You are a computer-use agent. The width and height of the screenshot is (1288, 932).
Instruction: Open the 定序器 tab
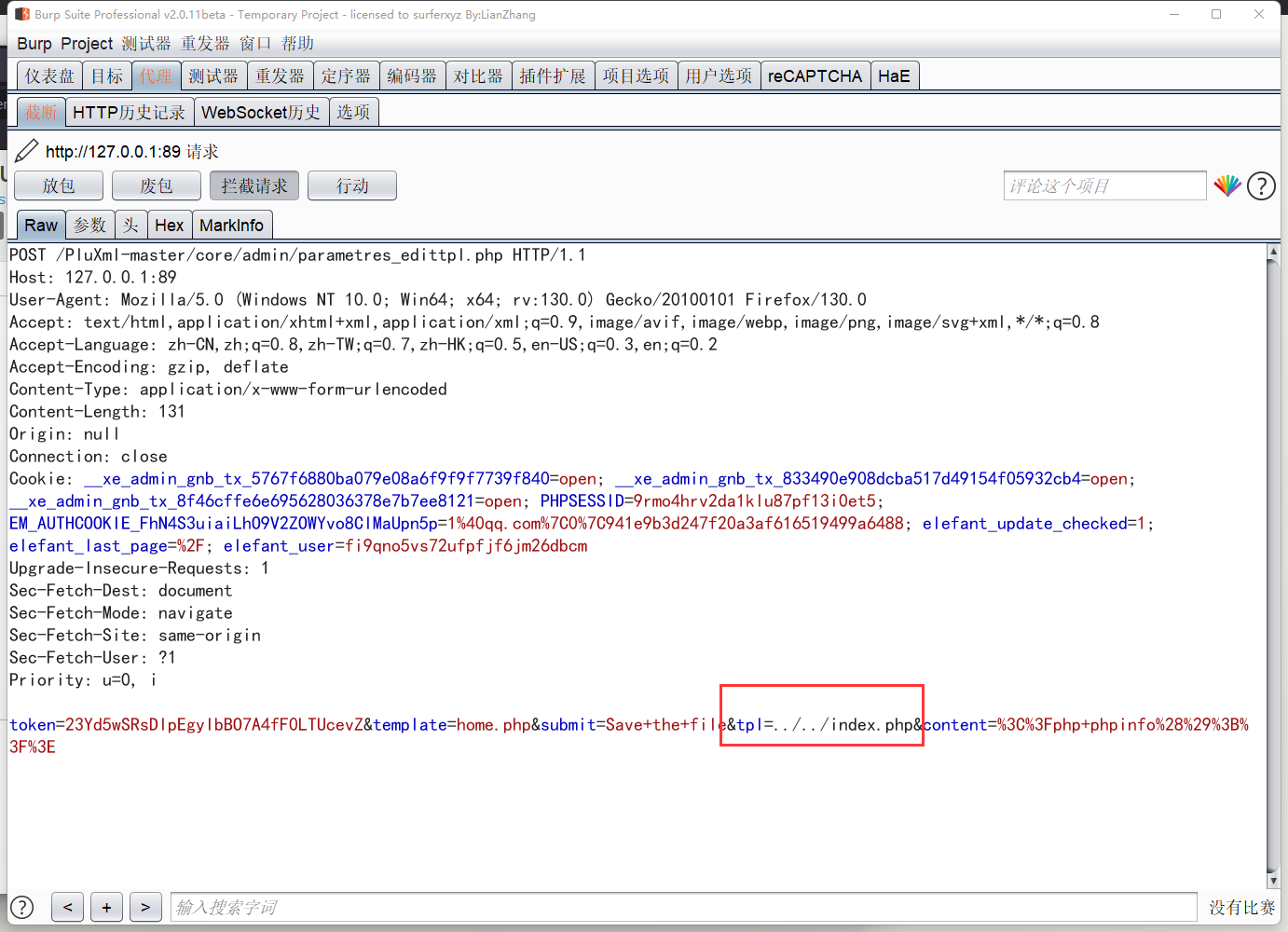pyautogui.click(x=346, y=76)
